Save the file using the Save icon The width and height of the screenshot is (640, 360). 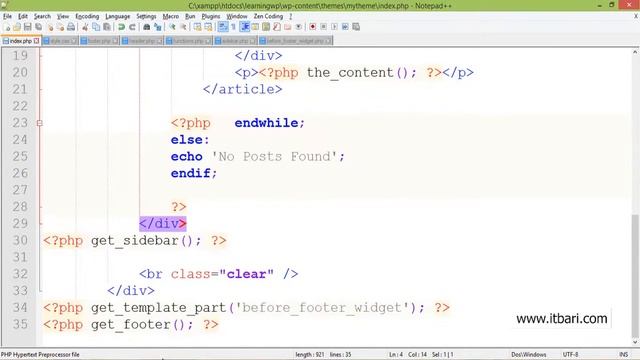pyautogui.click(x=27, y=27)
